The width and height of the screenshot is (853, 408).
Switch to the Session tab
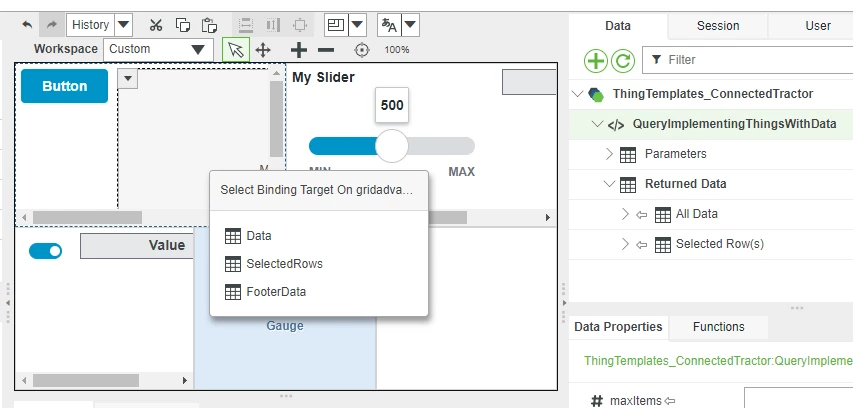point(718,26)
